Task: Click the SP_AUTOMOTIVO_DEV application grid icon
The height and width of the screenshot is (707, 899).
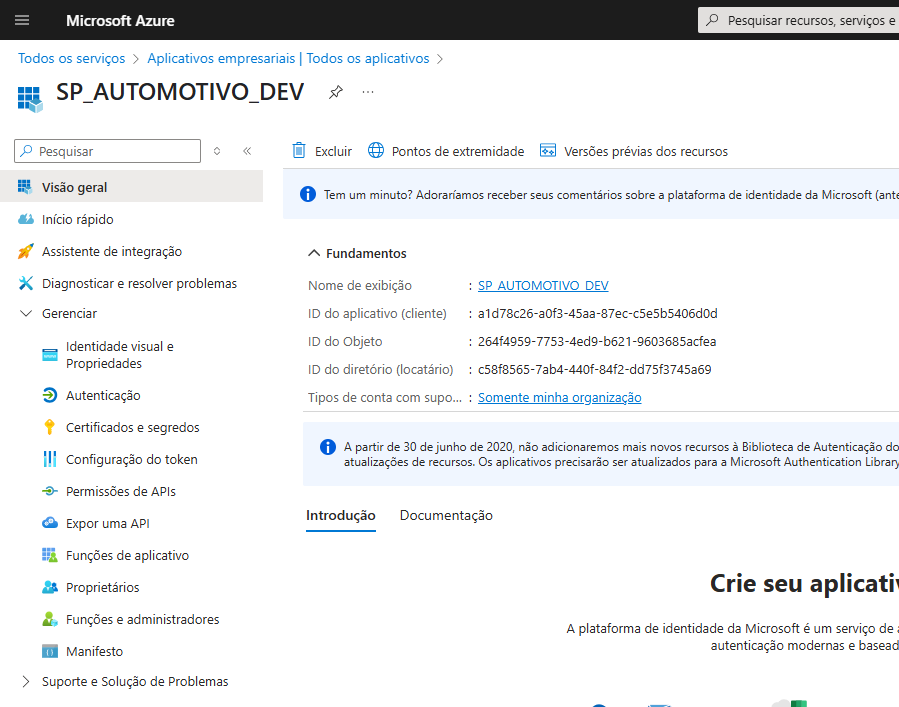Action: [30, 99]
